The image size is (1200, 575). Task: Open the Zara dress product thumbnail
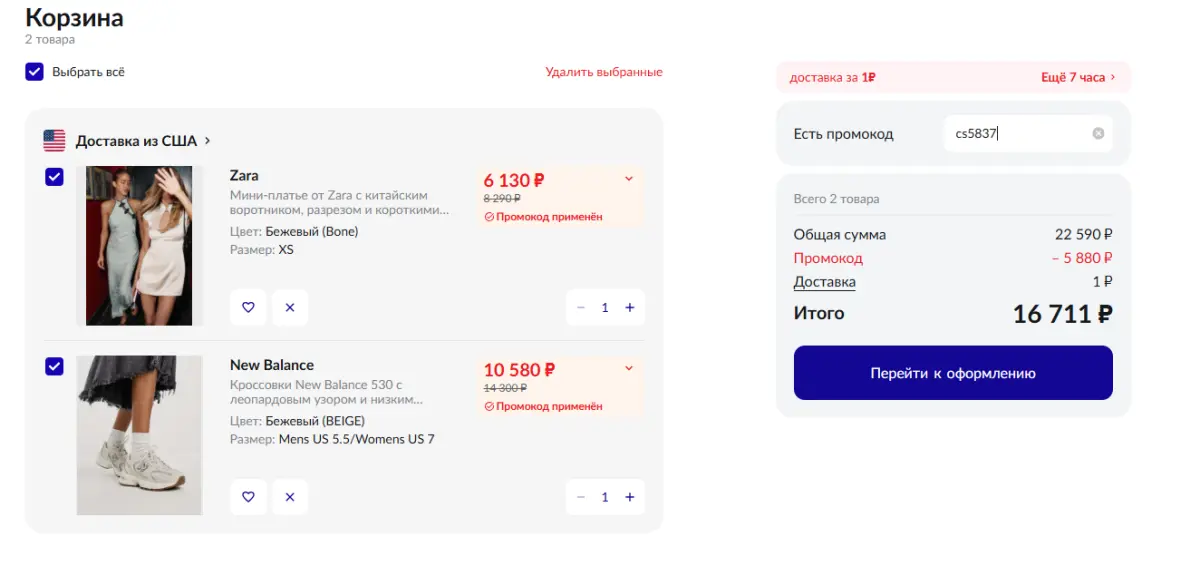[139, 246]
